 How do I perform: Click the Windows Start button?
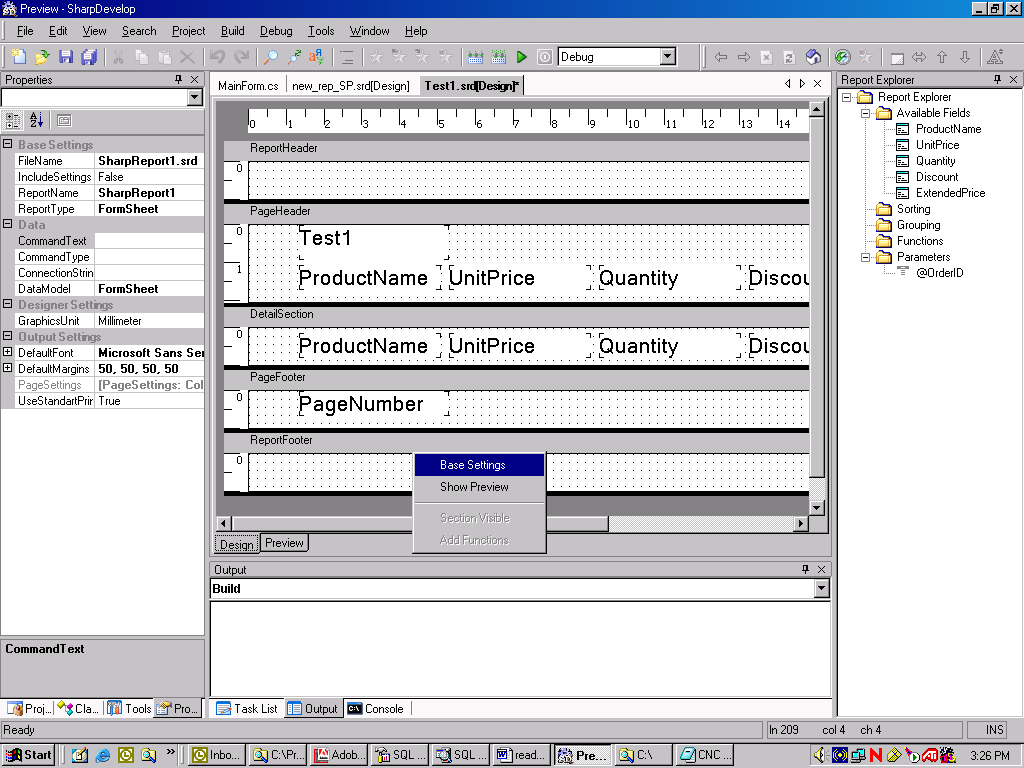coord(29,755)
